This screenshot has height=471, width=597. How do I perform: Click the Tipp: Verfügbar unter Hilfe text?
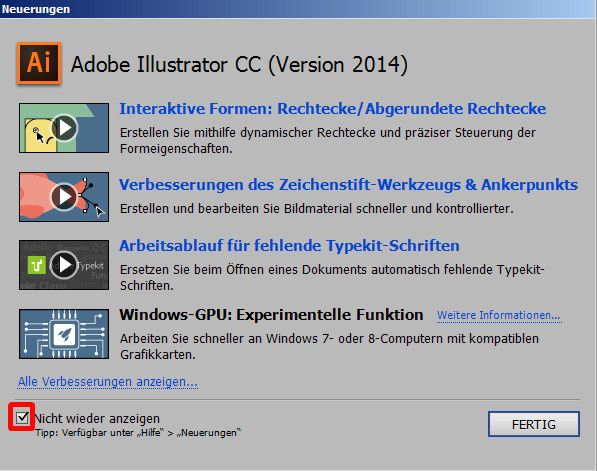(x=138, y=433)
